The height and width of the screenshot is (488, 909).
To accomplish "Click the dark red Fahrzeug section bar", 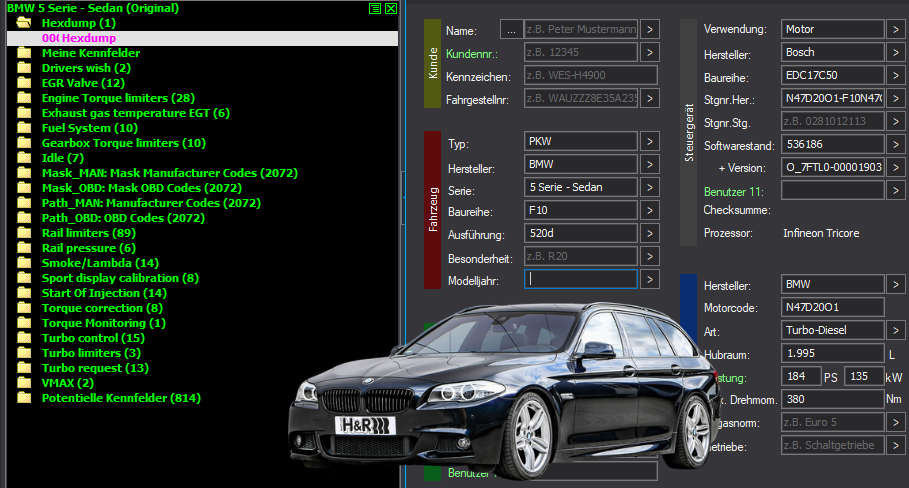I will tap(432, 210).
